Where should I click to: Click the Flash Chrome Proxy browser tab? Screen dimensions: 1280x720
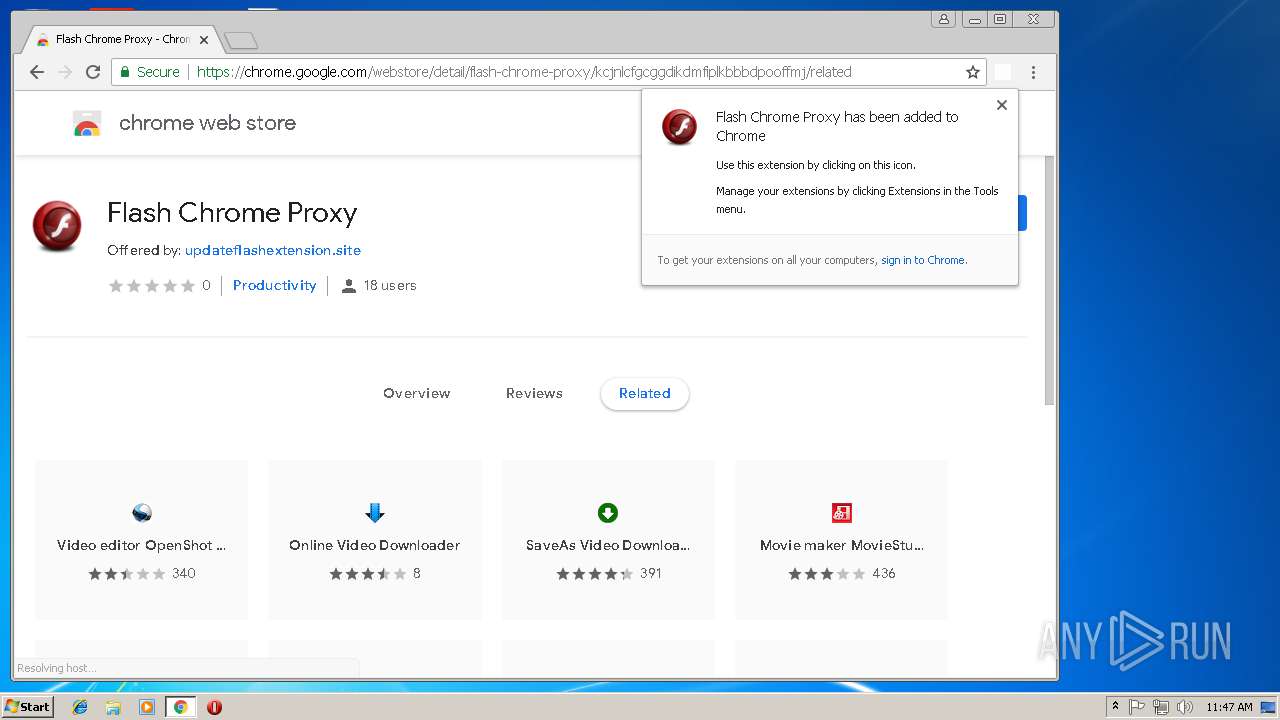[x=122, y=40]
